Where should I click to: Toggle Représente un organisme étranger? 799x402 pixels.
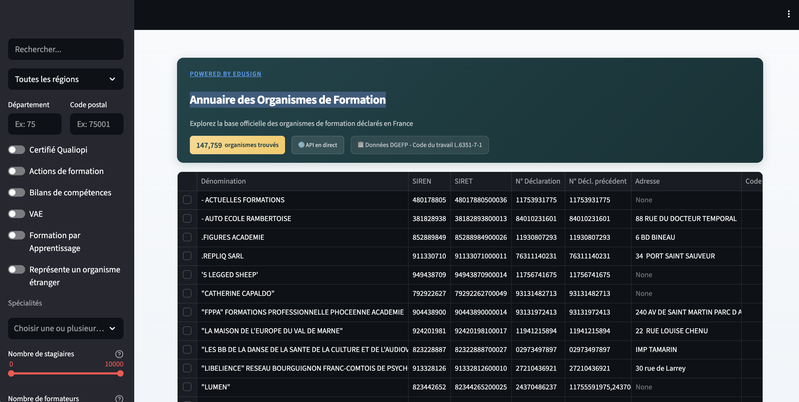[x=16, y=269]
